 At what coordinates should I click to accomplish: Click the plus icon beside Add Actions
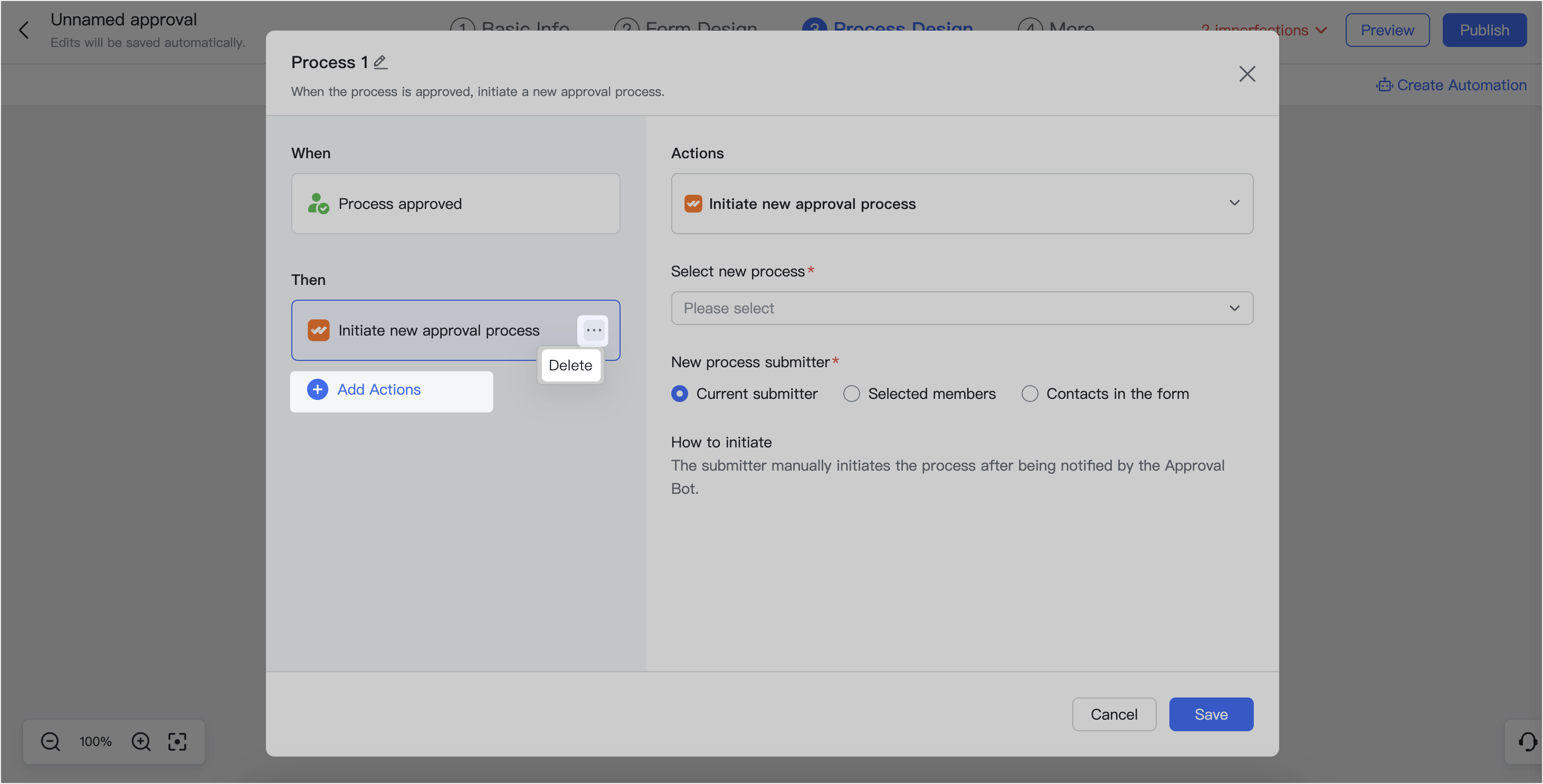click(x=317, y=389)
